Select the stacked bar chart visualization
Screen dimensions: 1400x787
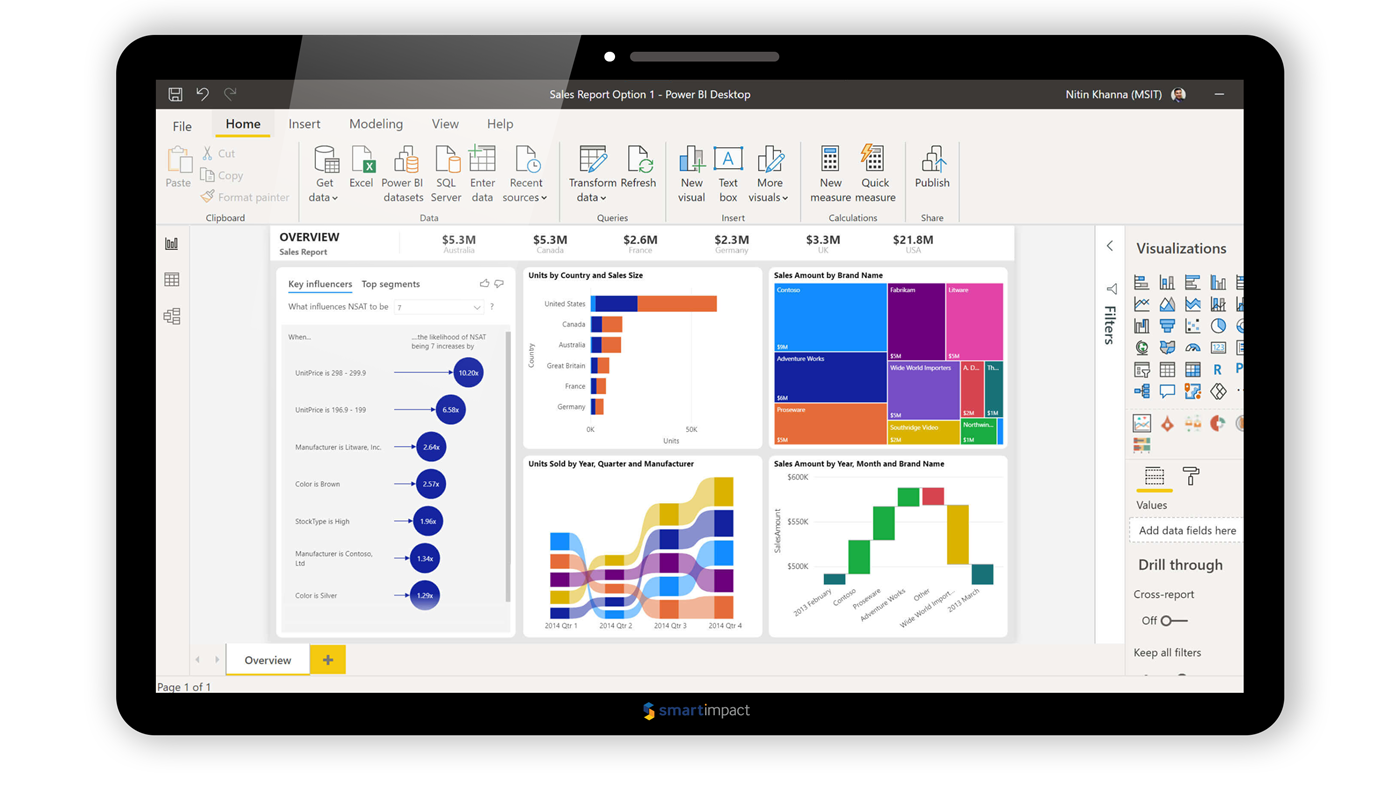click(1142, 282)
